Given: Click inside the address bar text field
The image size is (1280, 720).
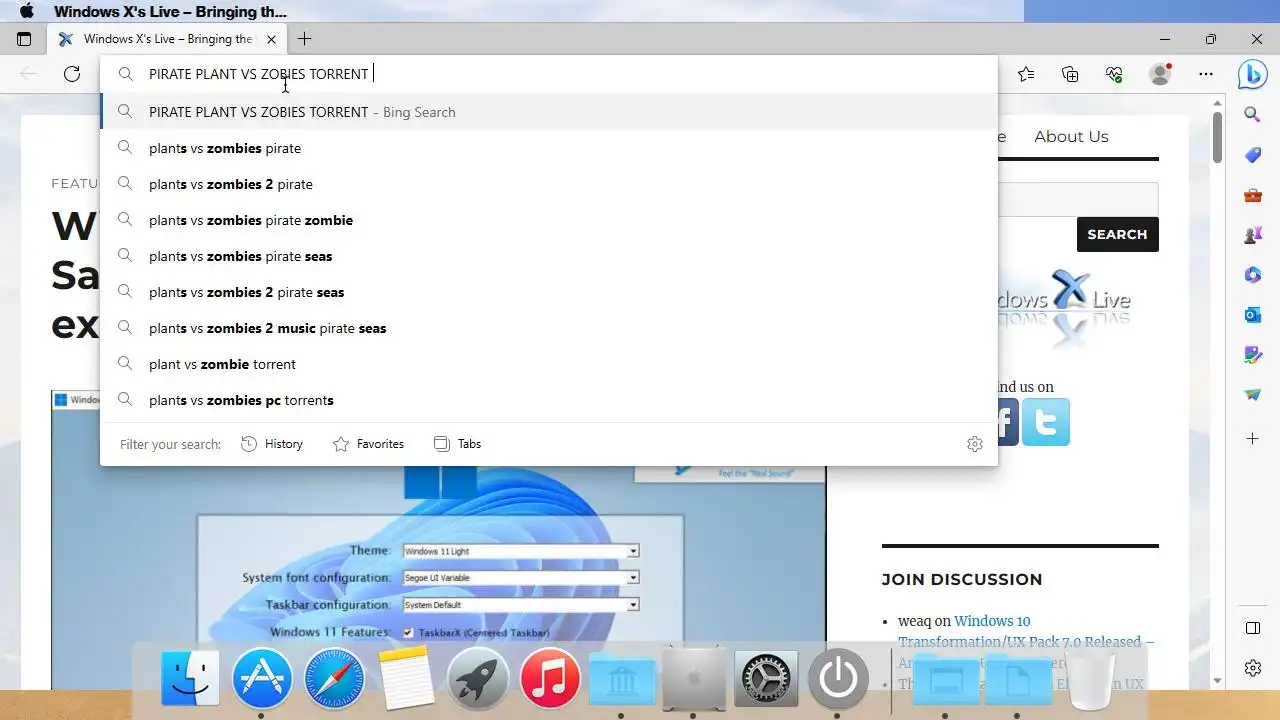Looking at the screenshot, I should (549, 74).
